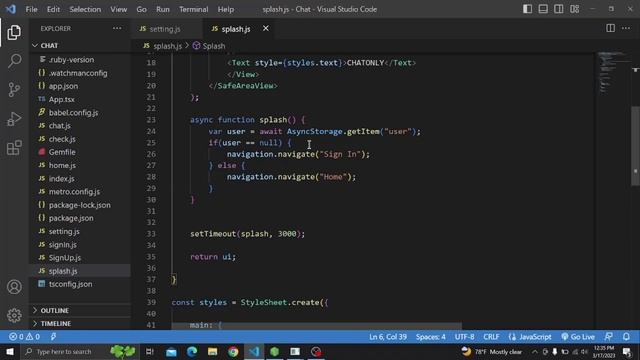Toggle primary side bar layout icon
Screen dimensions: 640x360
(527, 9)
